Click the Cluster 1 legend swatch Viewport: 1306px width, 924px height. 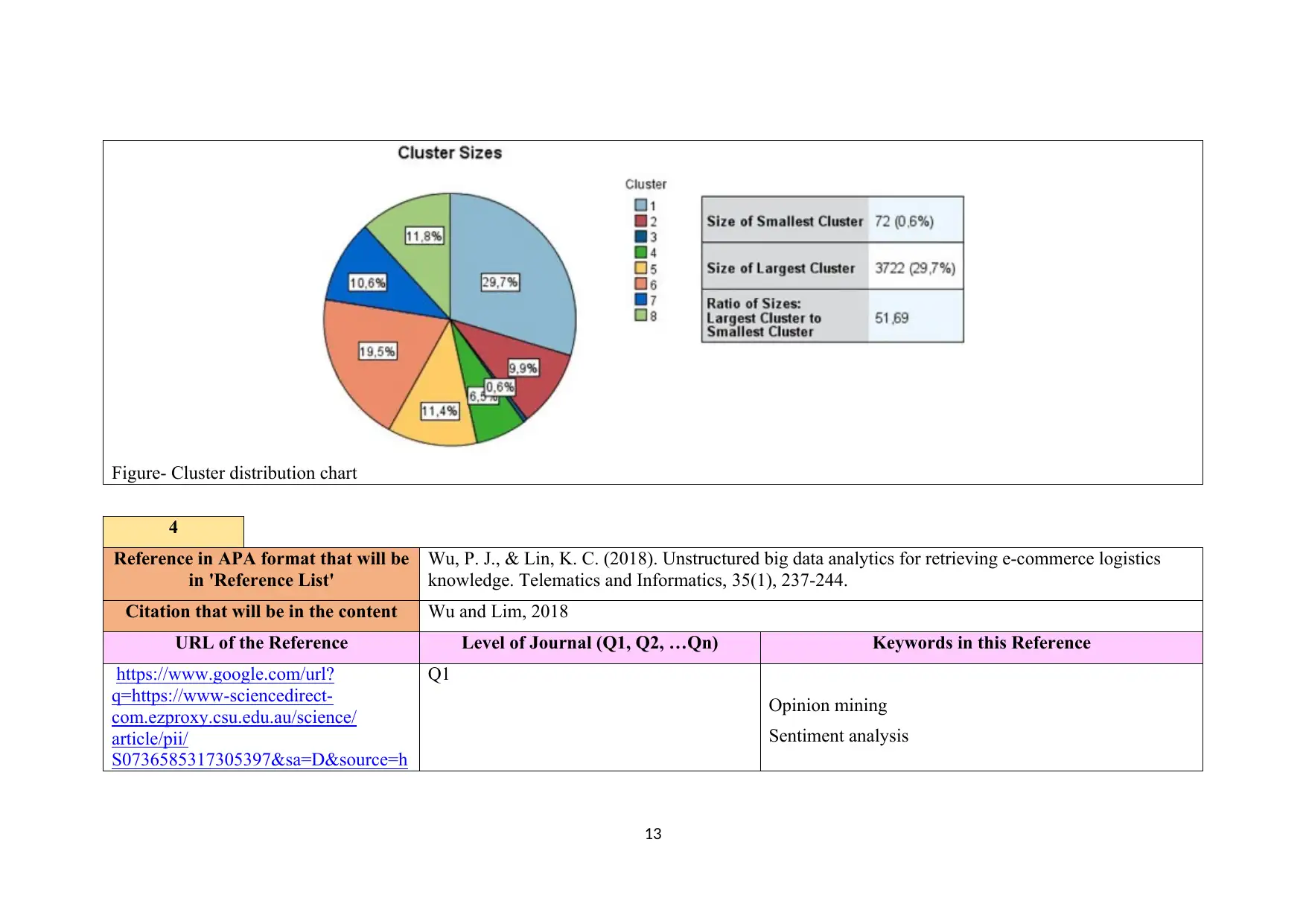pyautogui.click(x=640, y=205)
